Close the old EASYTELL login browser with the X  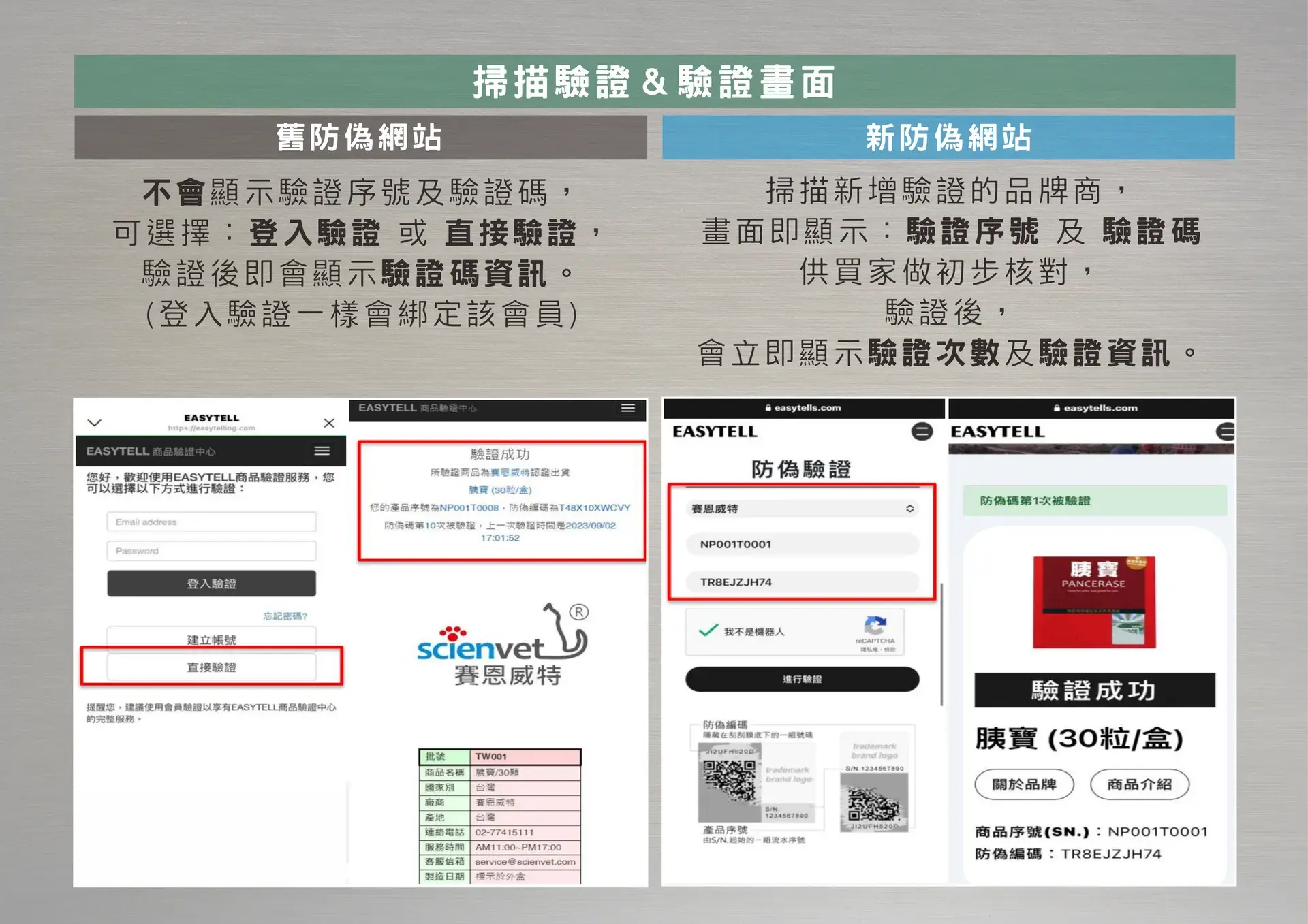(329, 423)
